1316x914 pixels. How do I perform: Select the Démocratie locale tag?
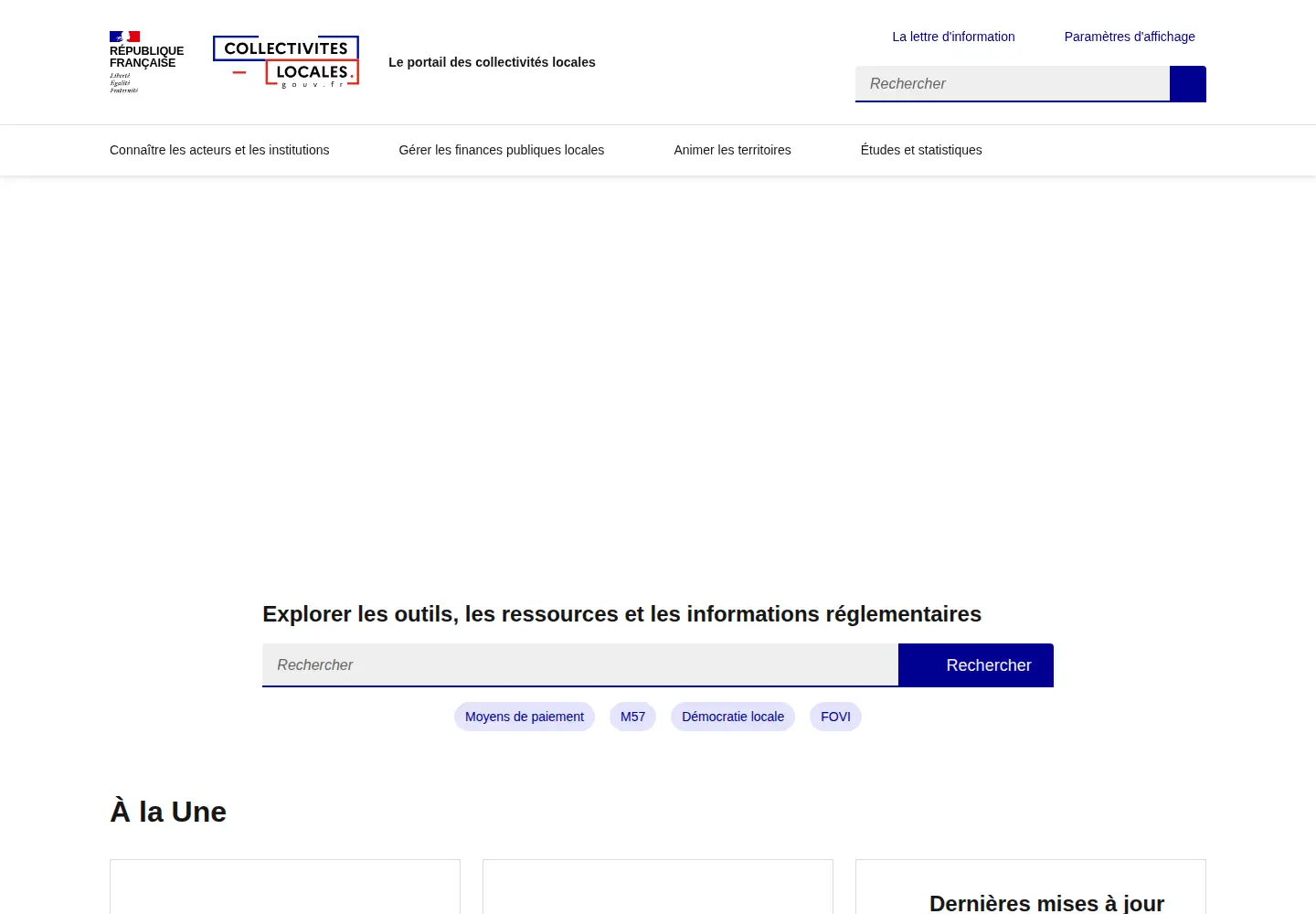tap(733, 717)
